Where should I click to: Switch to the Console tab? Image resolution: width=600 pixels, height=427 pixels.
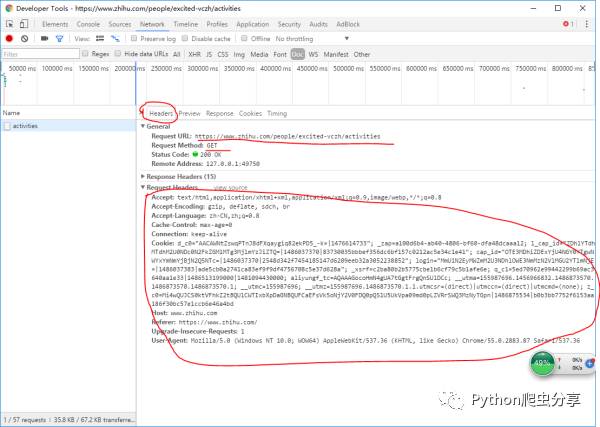(88, 24)
